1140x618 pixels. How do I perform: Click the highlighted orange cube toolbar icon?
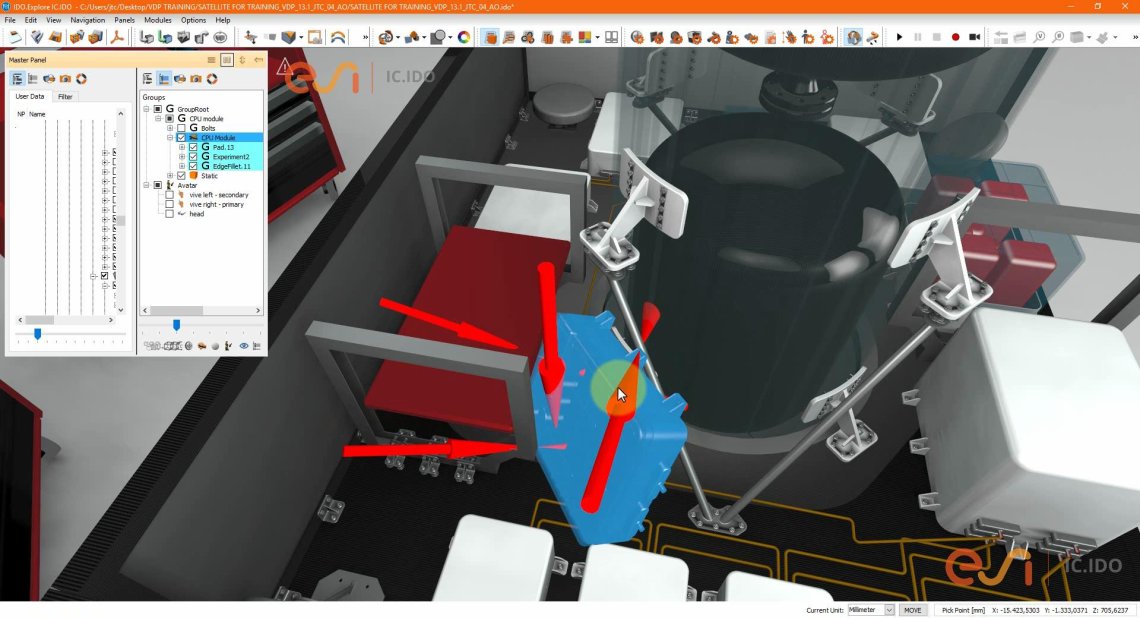coord(491,37)
